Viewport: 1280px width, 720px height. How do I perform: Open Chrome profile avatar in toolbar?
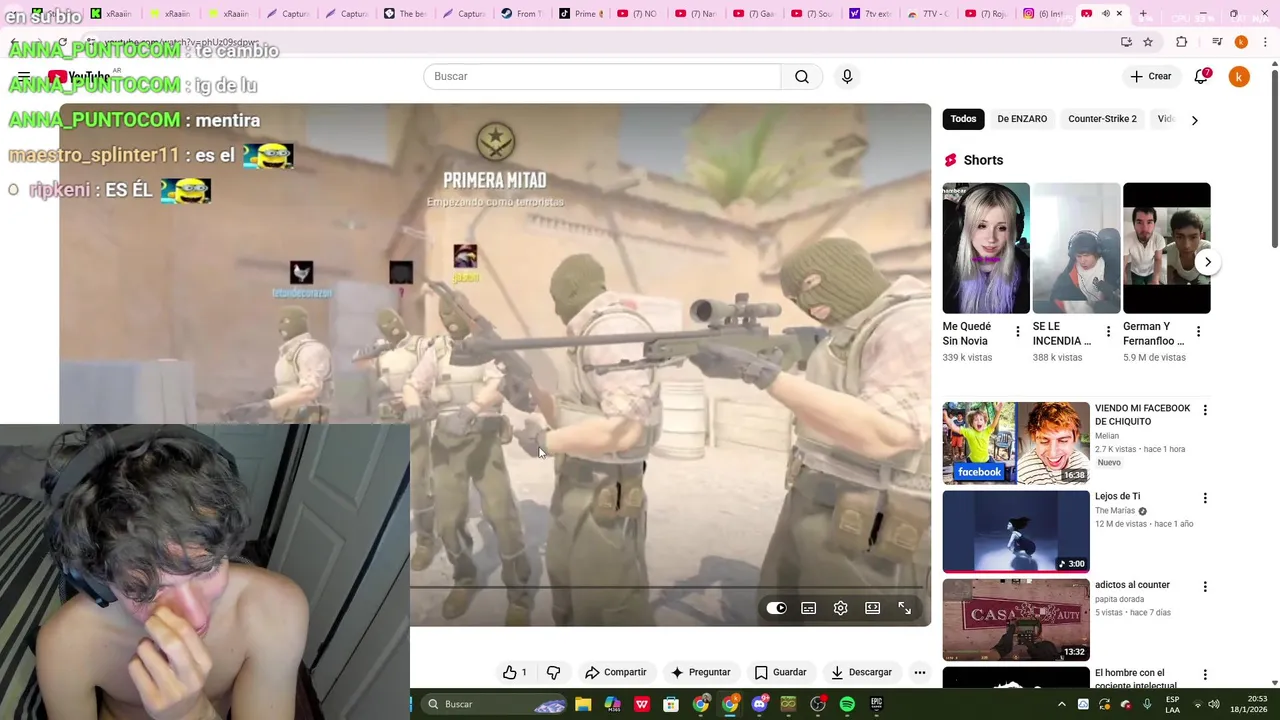[x=1241, y=42]
